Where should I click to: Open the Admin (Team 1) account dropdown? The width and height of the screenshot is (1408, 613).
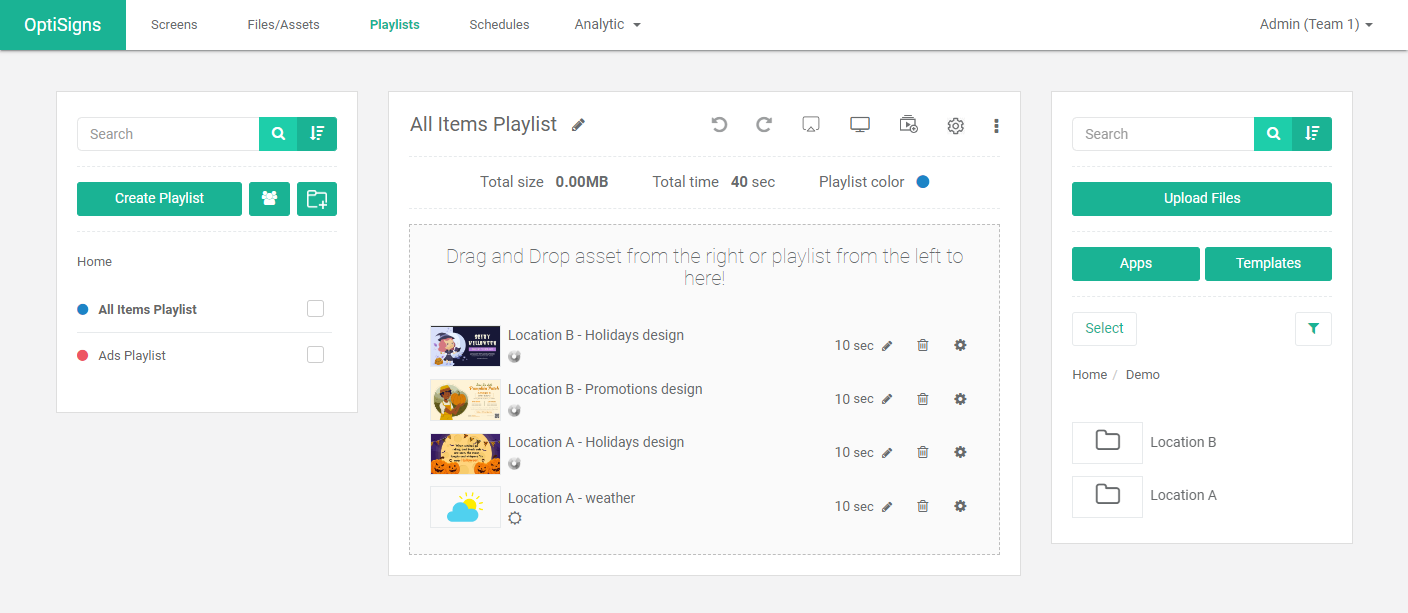point(1315,25)
